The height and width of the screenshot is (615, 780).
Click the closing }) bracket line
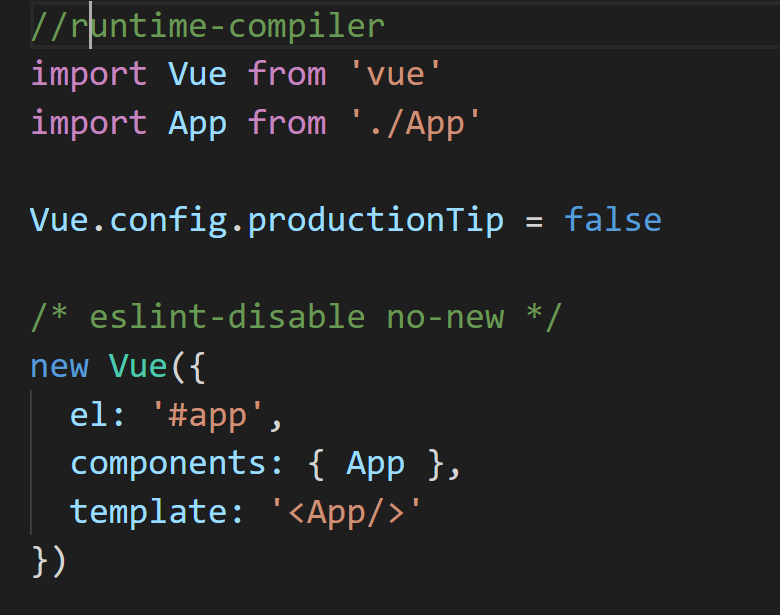point(49,561)
